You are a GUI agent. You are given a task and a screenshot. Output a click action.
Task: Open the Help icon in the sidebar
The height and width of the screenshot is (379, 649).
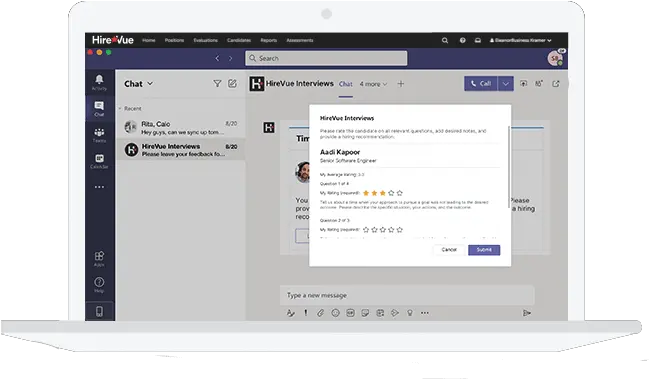point(99,284)
